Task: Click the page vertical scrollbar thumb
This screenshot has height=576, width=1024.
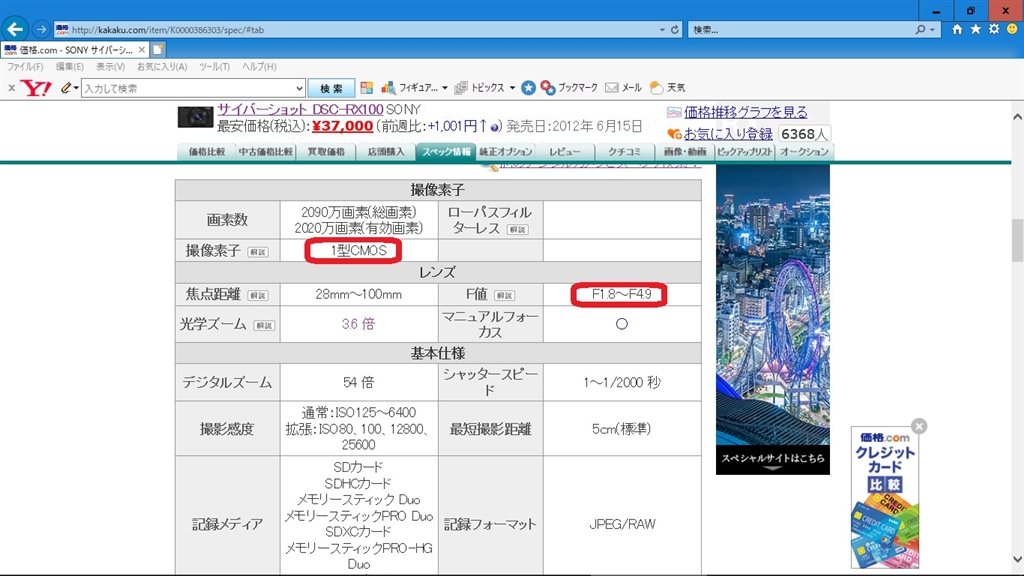Action: pyautogui.click(x=1017, y=238)
